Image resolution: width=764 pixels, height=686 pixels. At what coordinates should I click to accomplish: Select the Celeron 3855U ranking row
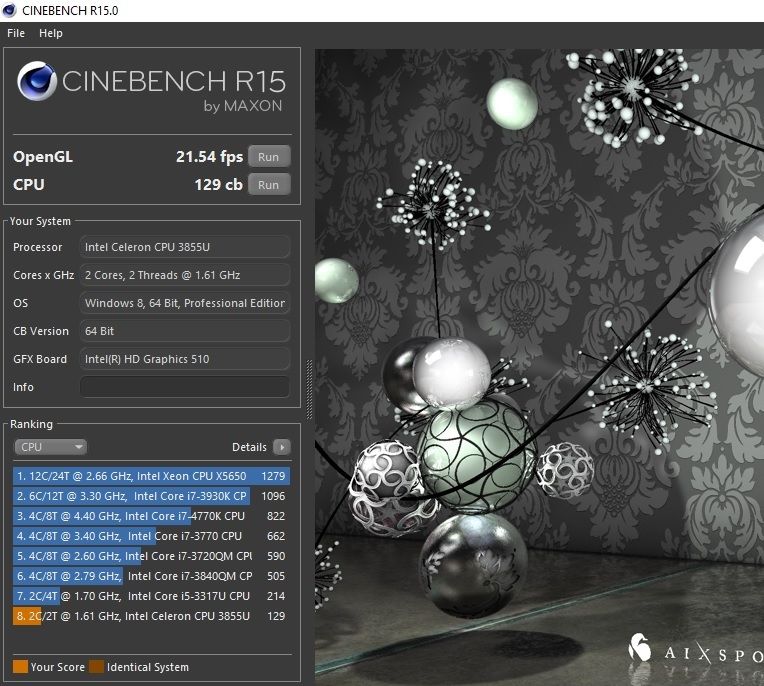point(151,617)
